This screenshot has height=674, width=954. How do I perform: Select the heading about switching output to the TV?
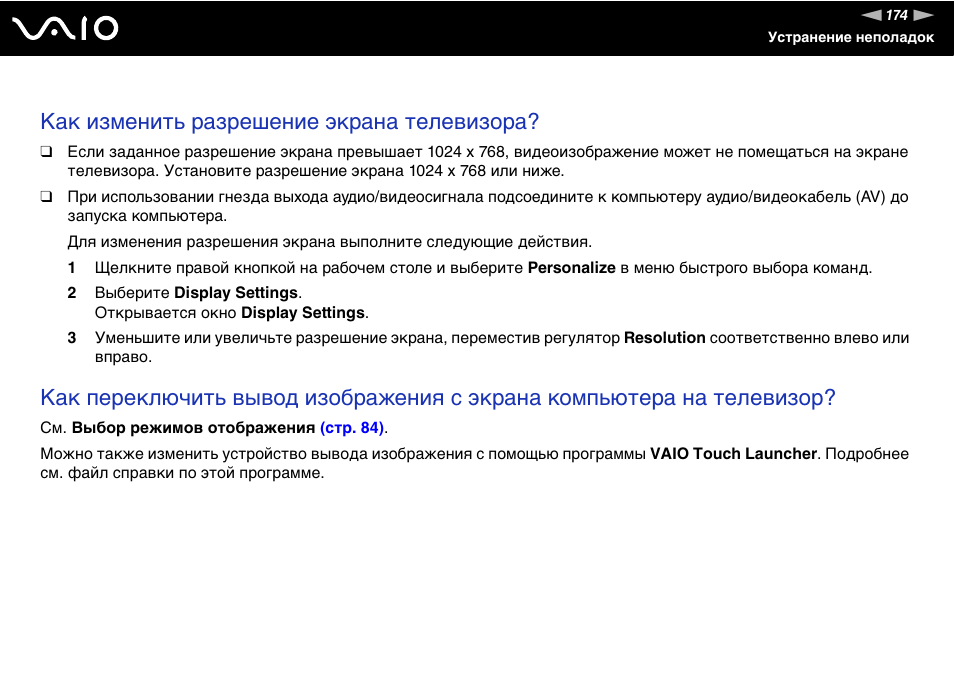(437, 398)
